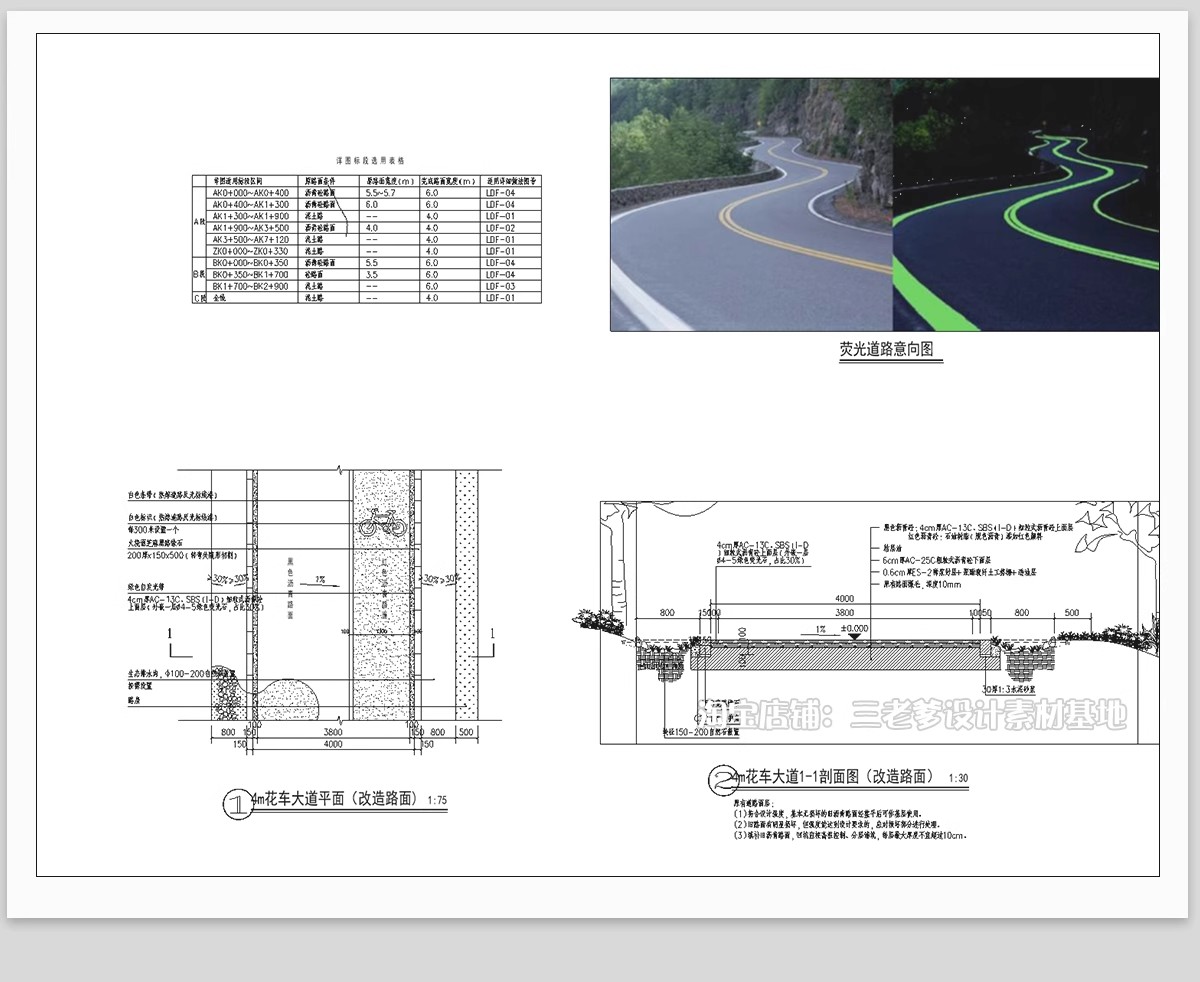Click table cell AK3+500~AK7+120

click(x=251, y=240)
